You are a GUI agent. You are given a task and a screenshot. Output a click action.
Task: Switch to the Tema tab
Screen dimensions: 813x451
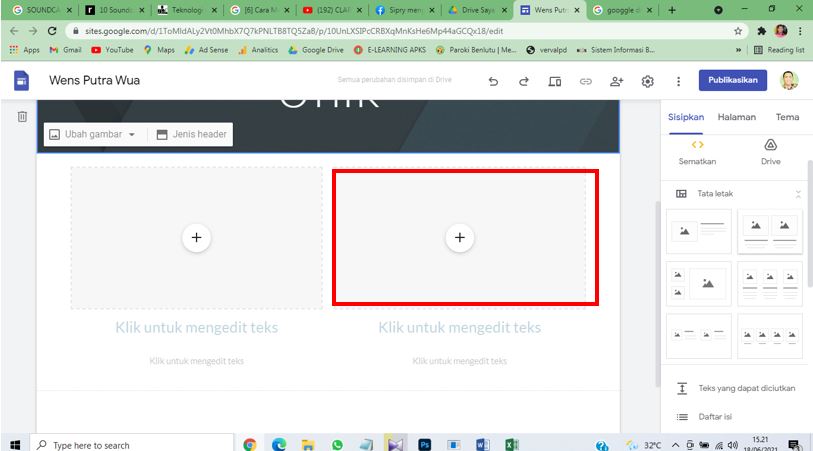787,117
